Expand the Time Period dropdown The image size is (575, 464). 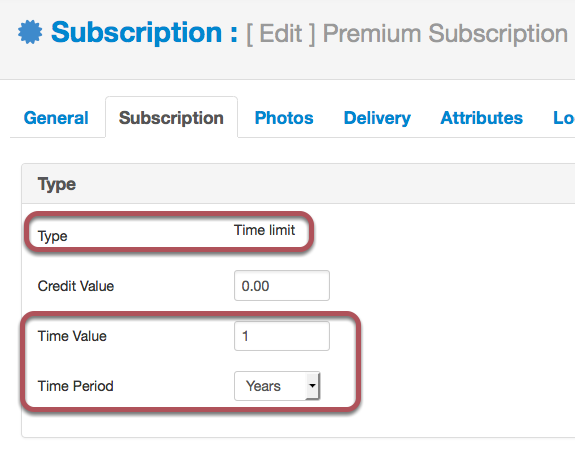tap(277, 386)
